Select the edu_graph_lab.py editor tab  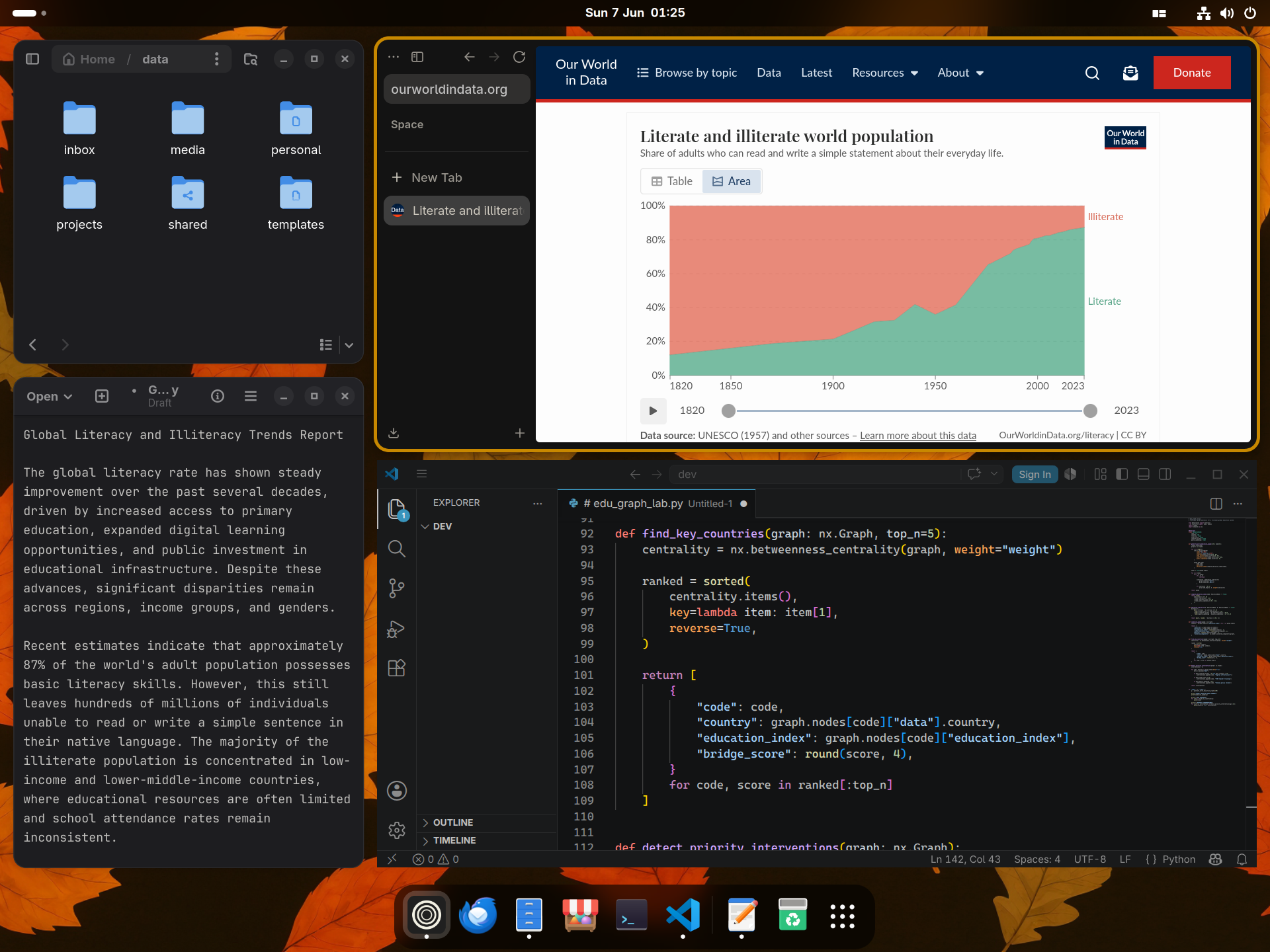(656, 504)
